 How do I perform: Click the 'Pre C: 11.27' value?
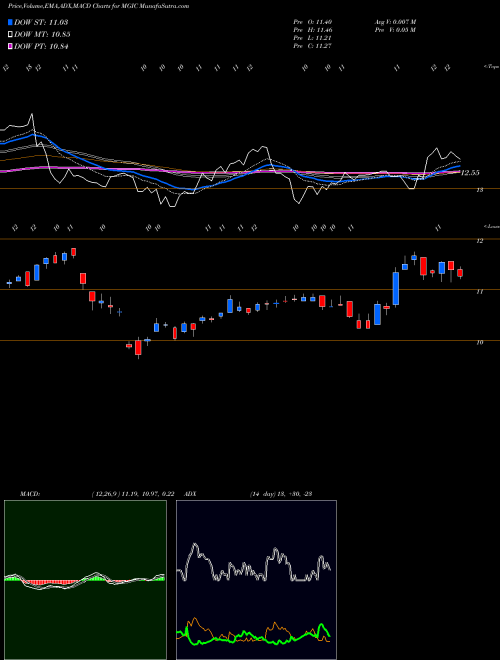pyautogui.click(x=313, y=46)
